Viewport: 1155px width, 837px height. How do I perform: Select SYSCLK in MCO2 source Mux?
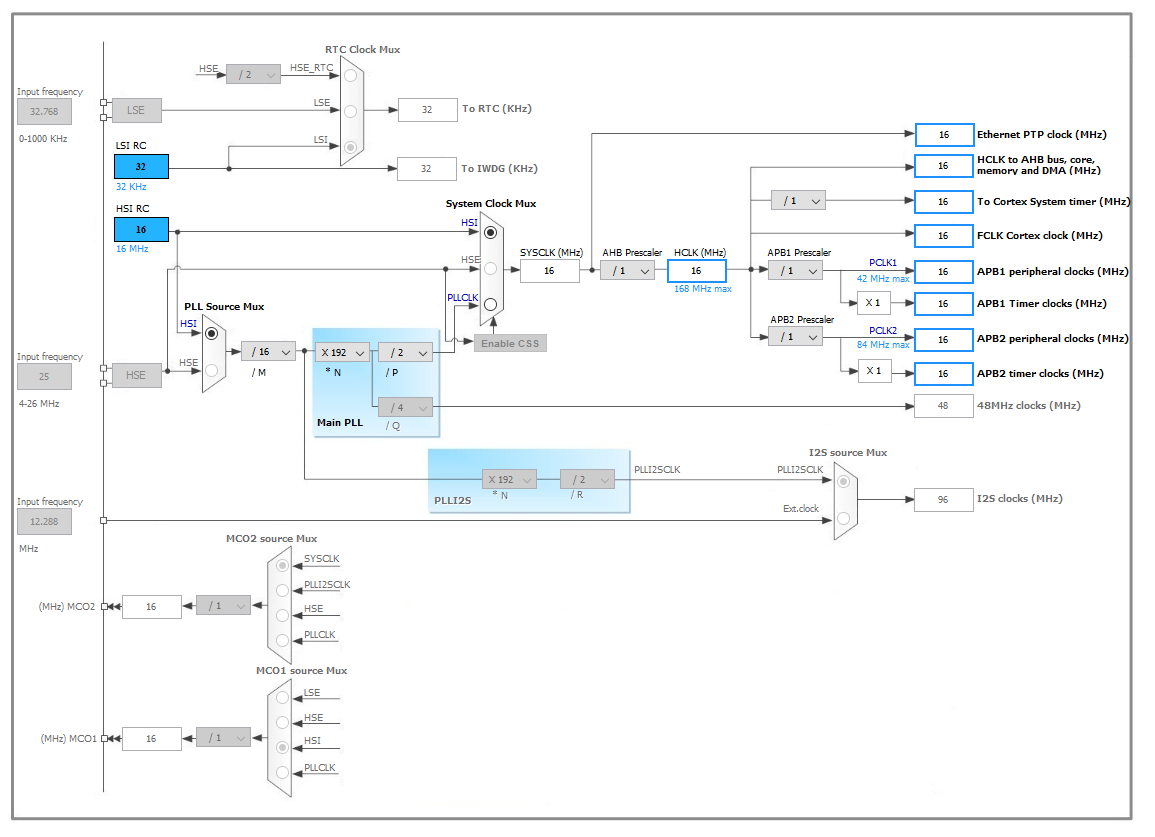tap(282, 566)
